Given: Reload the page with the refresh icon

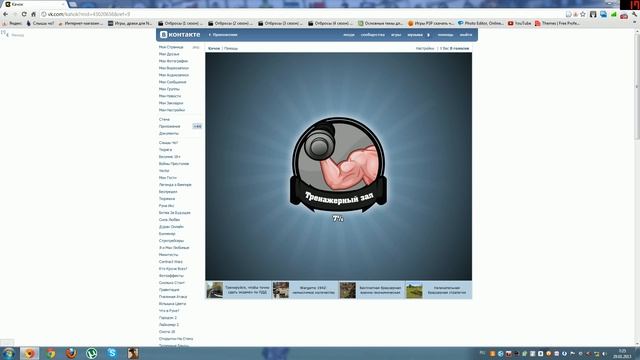Looking at the screenshot, I should (24, 14).
